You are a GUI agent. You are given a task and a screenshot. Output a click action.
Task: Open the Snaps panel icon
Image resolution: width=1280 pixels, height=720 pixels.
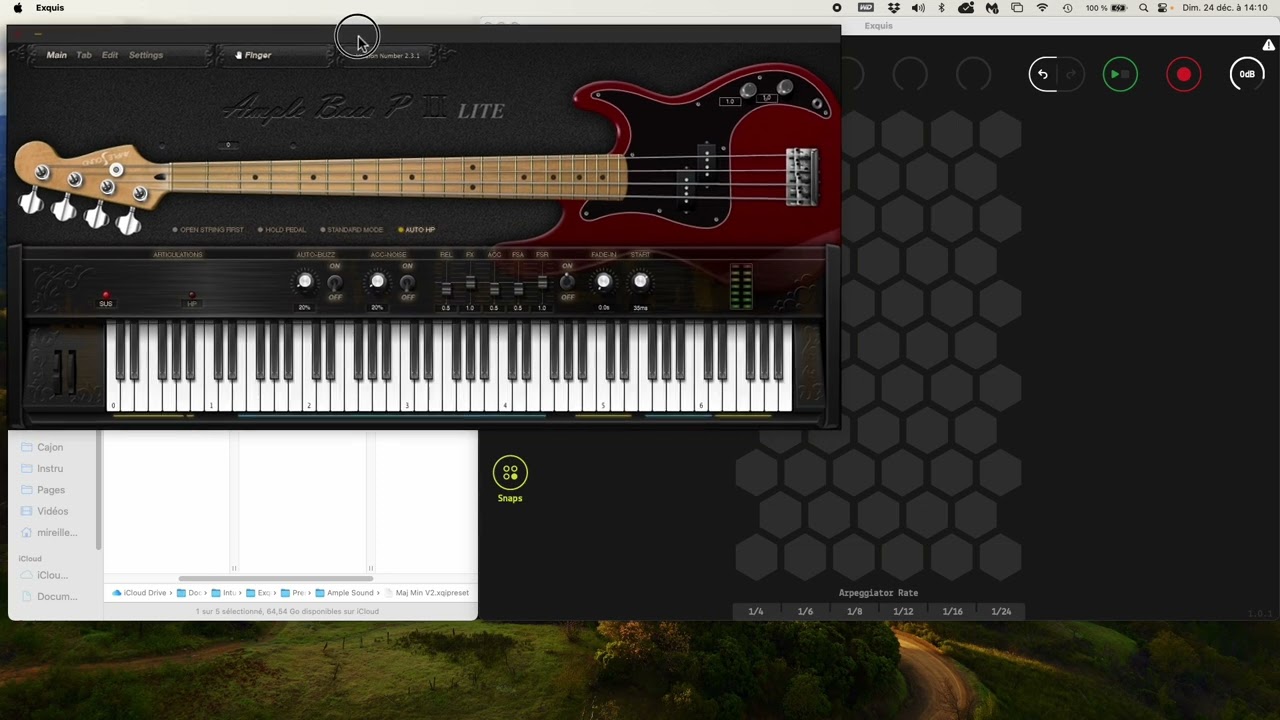pos(510,473)
